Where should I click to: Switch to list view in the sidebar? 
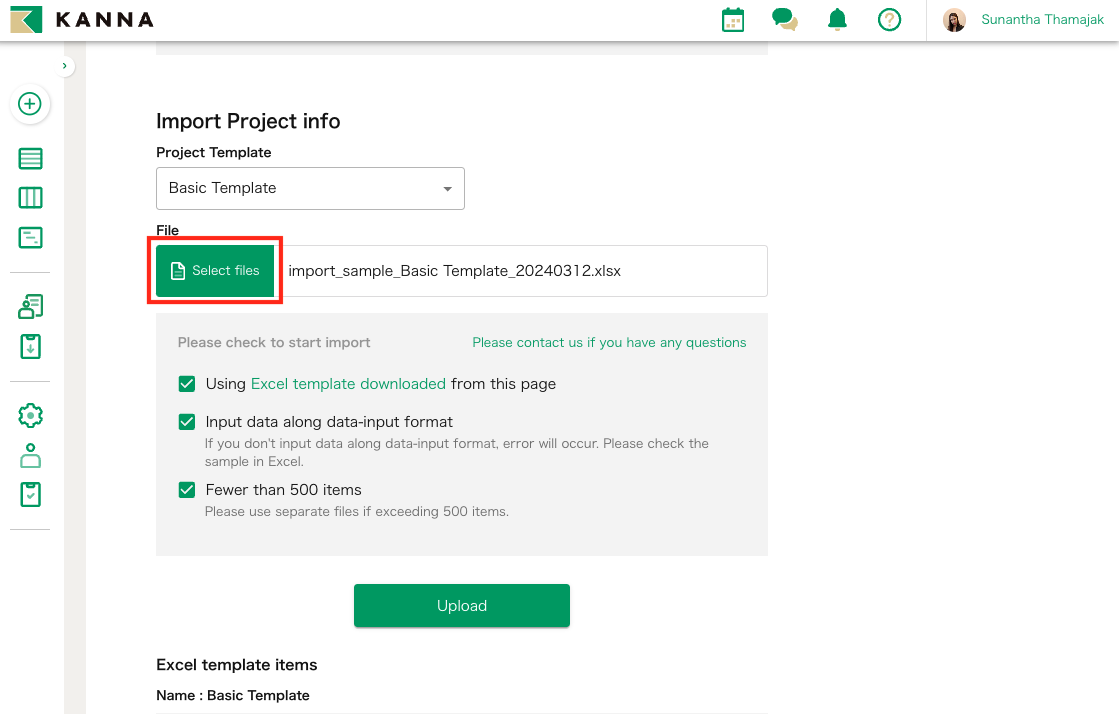click(x=29, y=158)
